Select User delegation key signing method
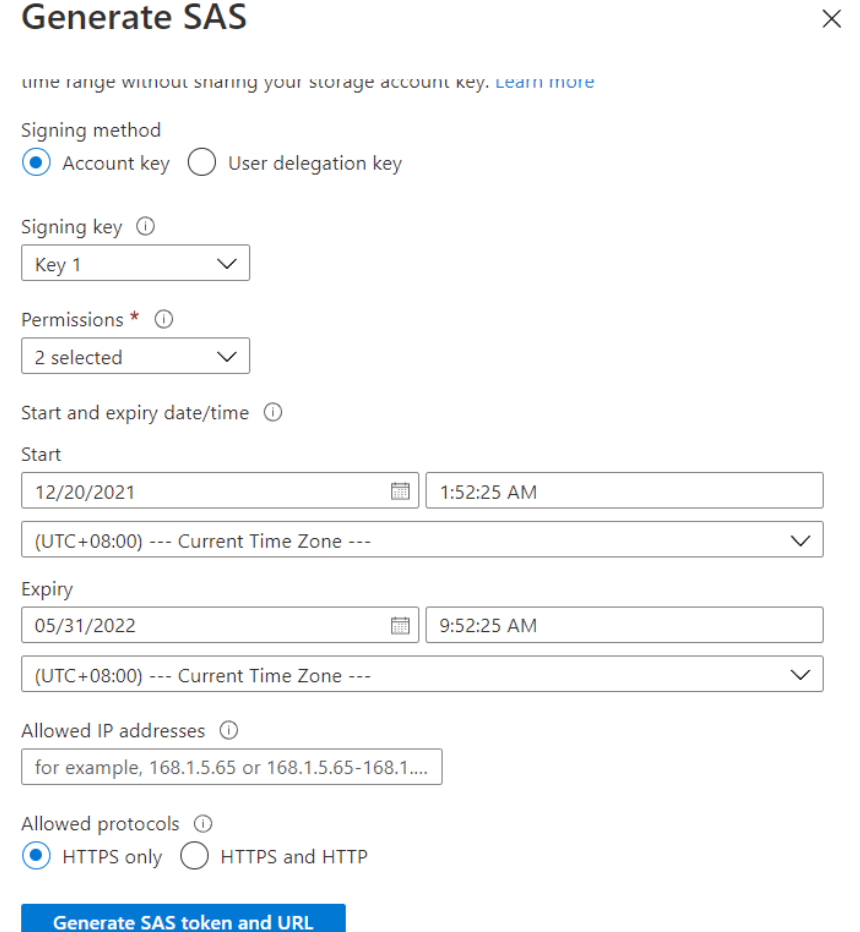Screen dimensions: 860x932 pyautogui.click(x=202, y=163)
